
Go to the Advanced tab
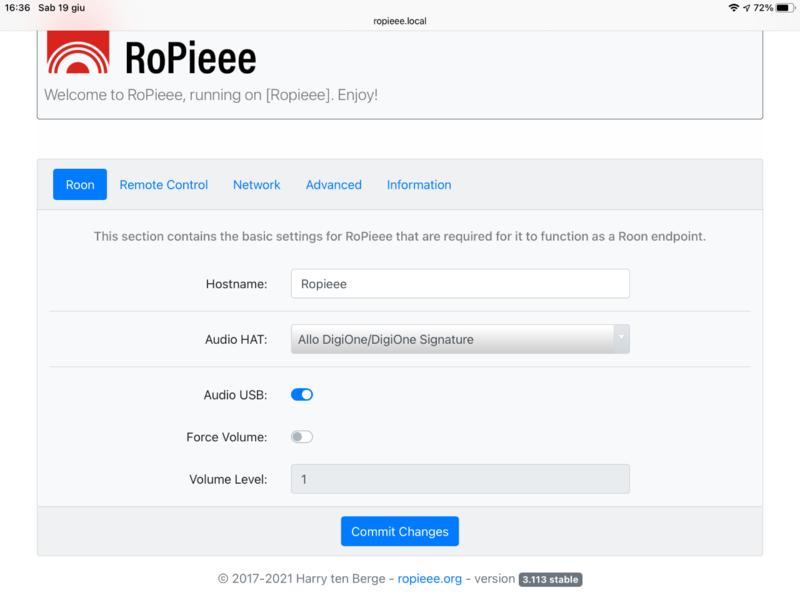[334, 185]
